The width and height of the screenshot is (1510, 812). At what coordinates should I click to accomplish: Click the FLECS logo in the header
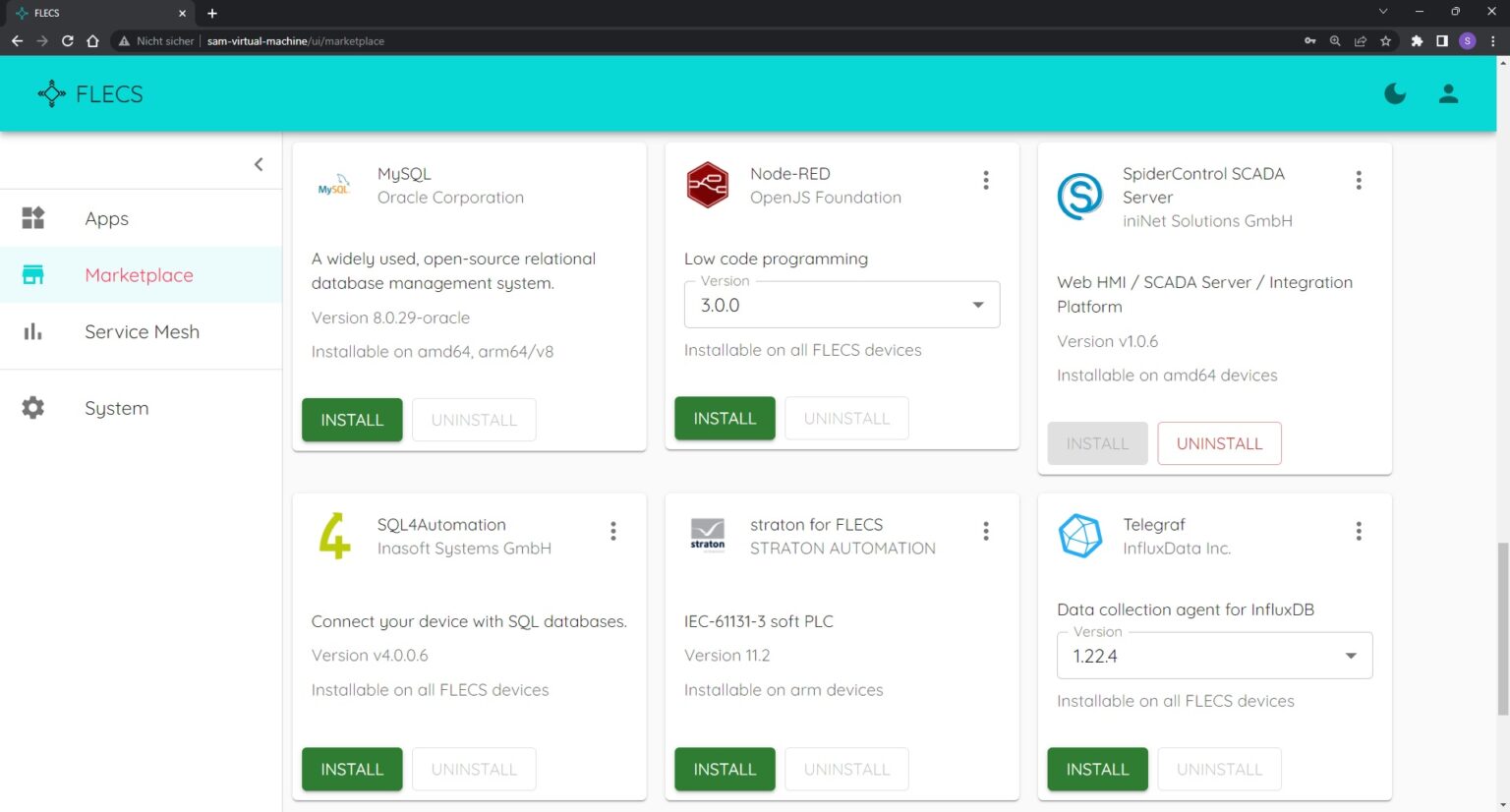coord(89,93)
